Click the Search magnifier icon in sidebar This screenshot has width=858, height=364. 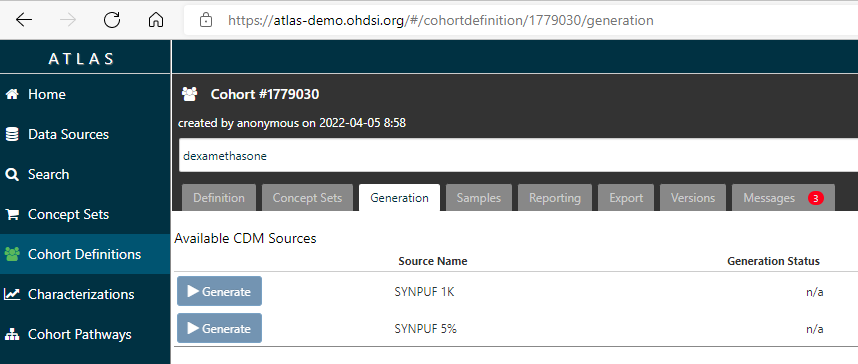(12, 175)
